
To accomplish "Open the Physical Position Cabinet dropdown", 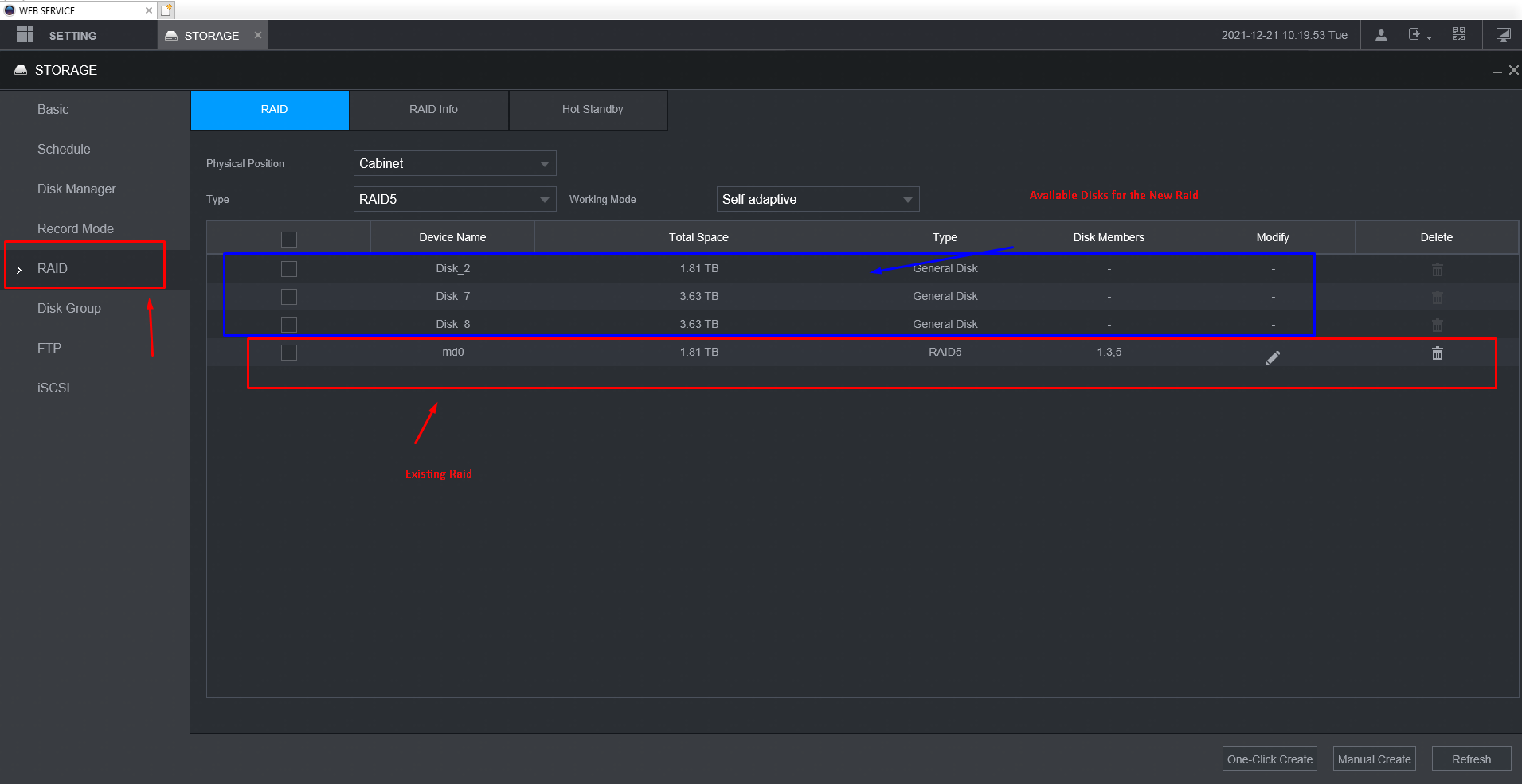I will tap(455, 163).
